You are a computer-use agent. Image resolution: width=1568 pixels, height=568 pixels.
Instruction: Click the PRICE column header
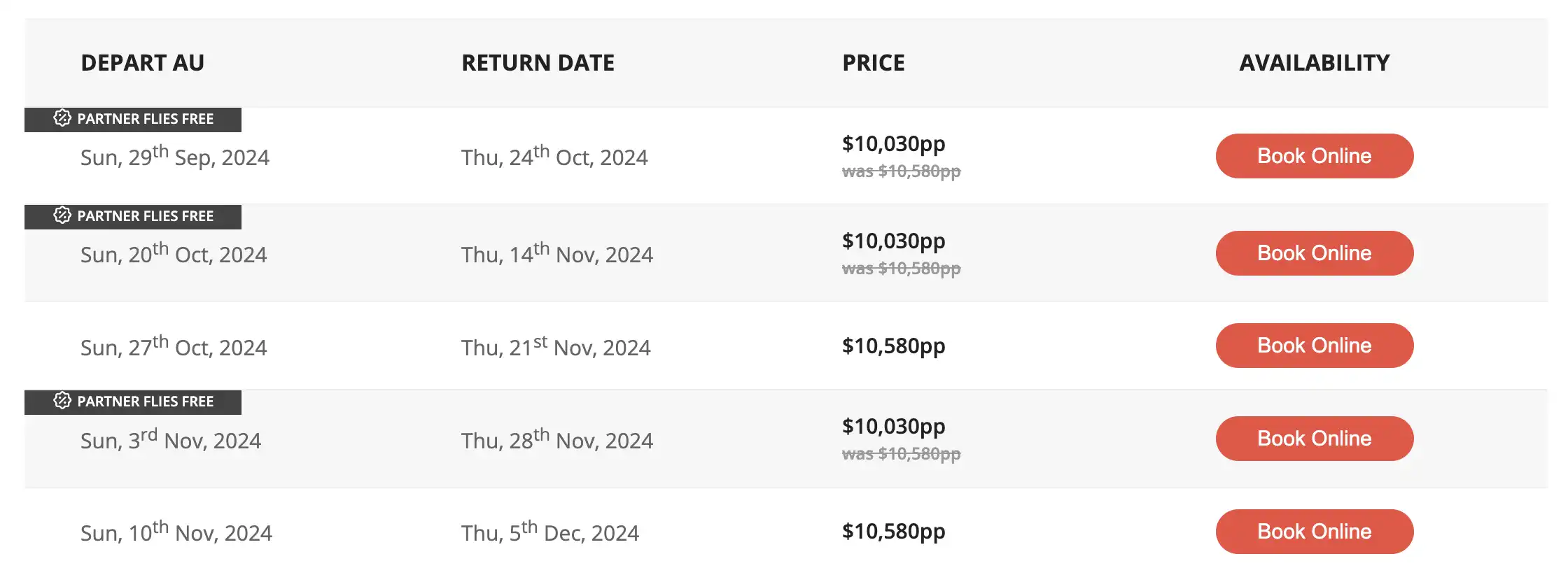tap(873, 63)
